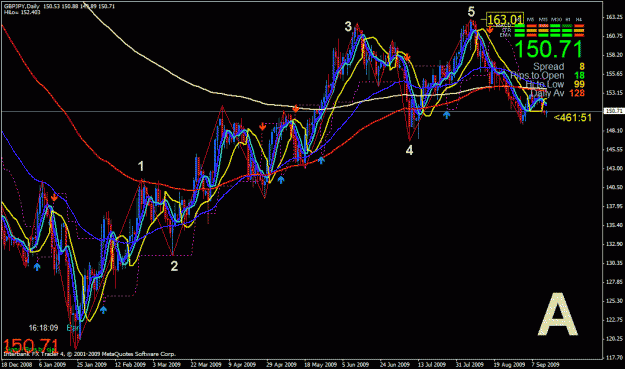Select the 25 Jan 2009 date label
Image resolution: width=625 pixels, height=369 pixels.
click(92, 364)
